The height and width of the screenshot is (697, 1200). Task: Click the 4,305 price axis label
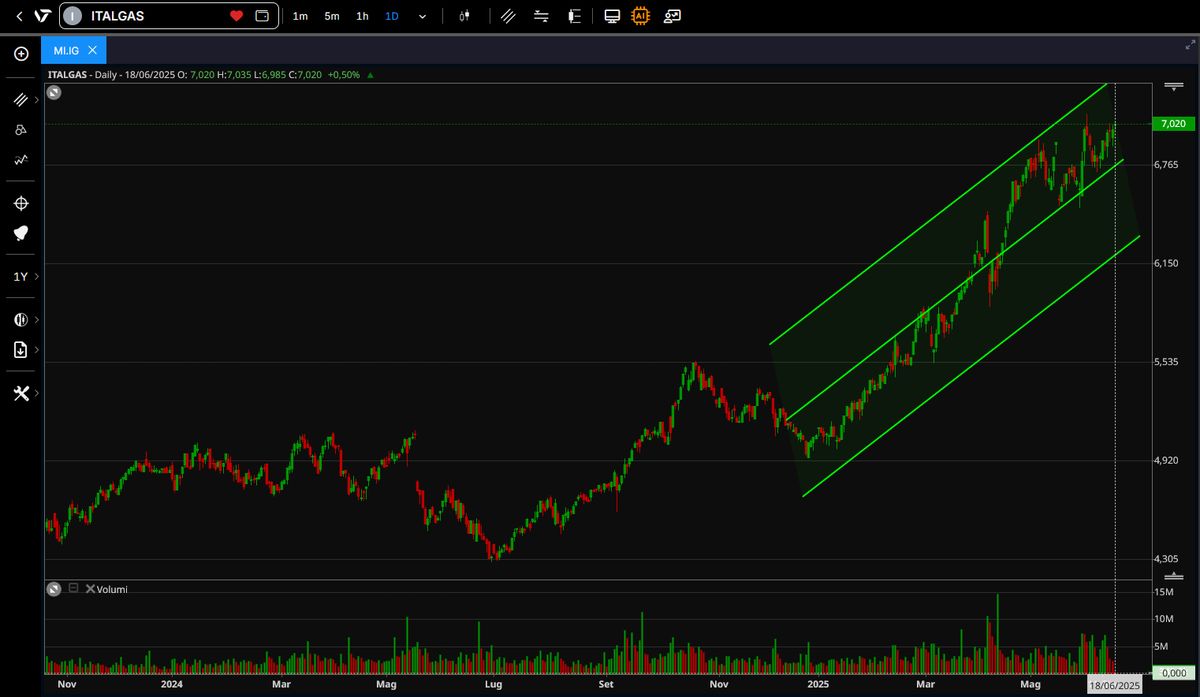[1166, 559]
